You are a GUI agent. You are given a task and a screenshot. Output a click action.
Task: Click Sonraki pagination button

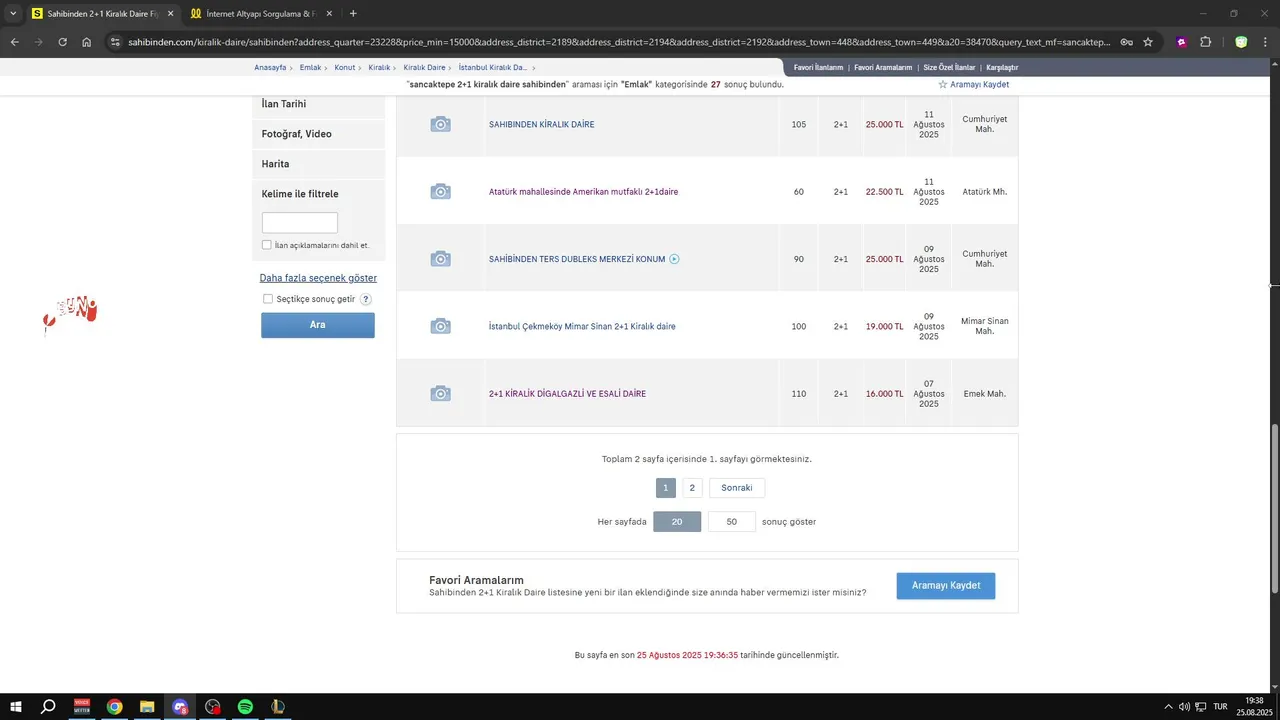[x=737, y=488]
